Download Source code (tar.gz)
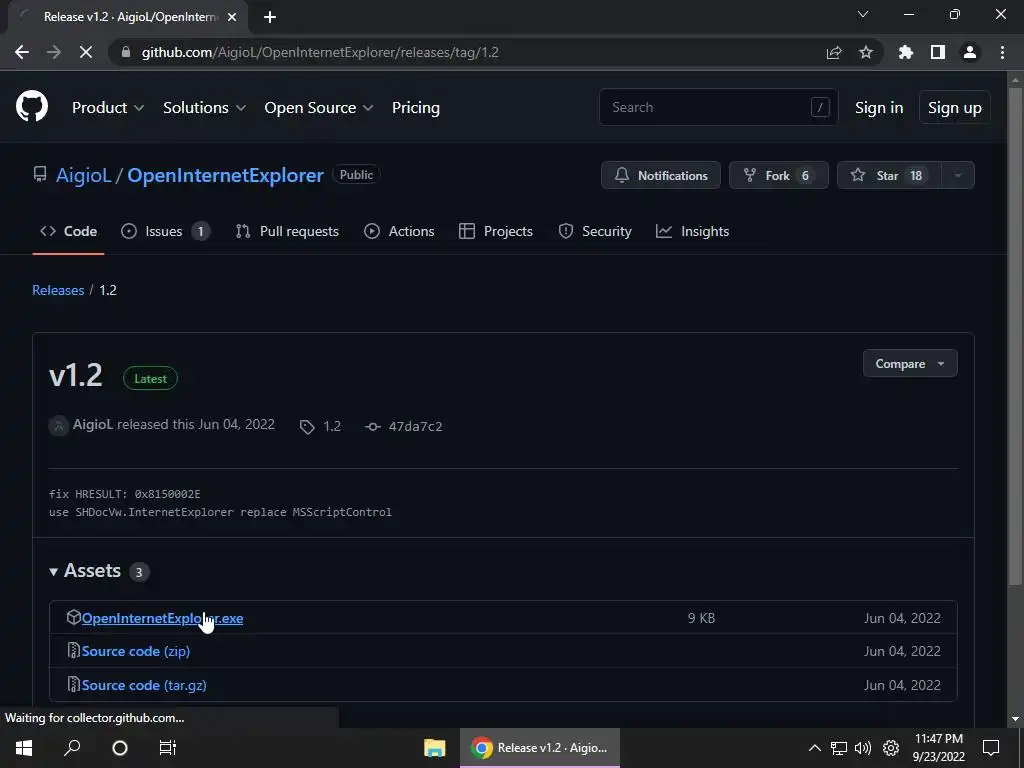 click(x=144, y=685)
